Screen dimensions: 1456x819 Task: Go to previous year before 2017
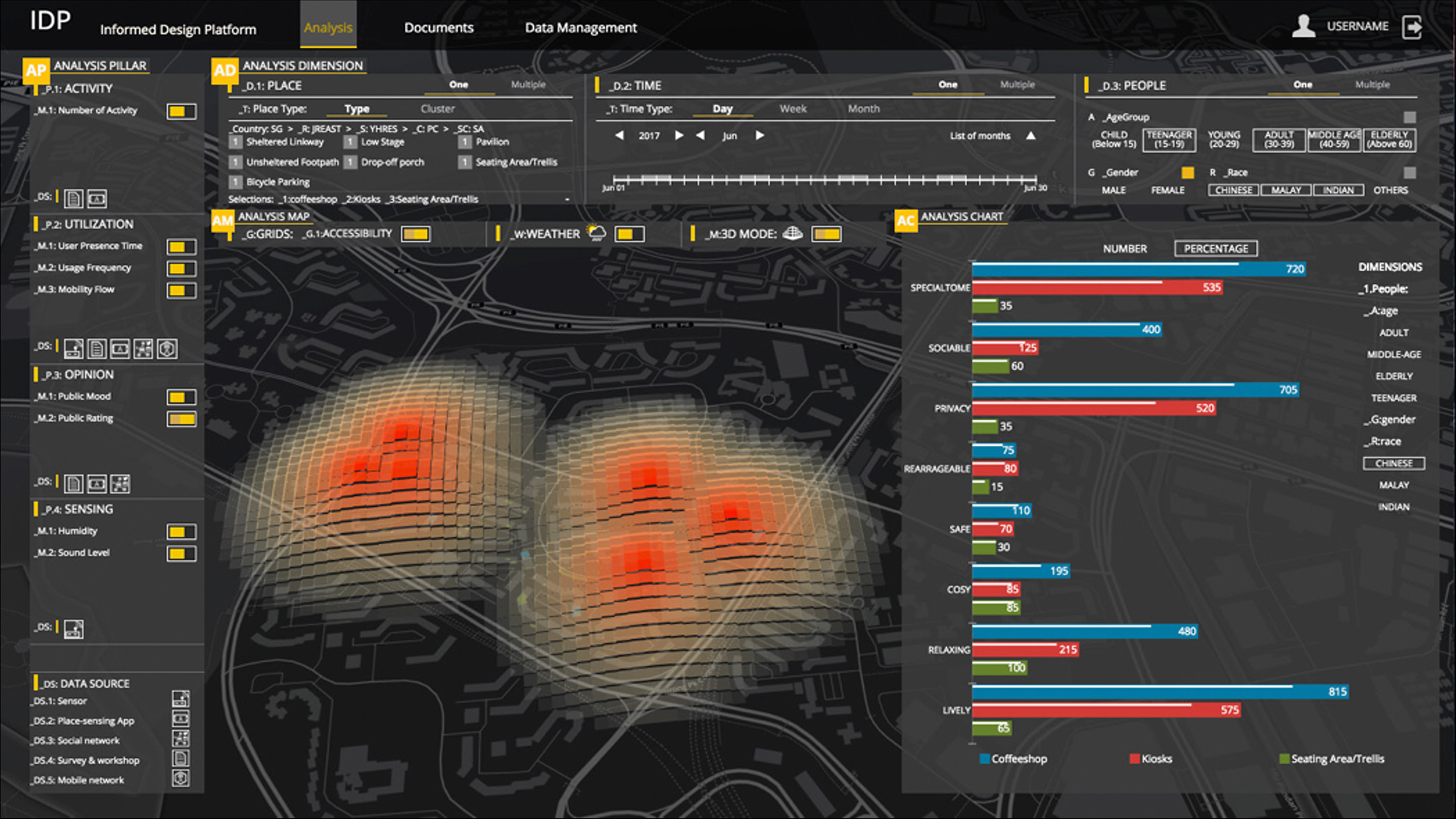click(x=619, y=136)
